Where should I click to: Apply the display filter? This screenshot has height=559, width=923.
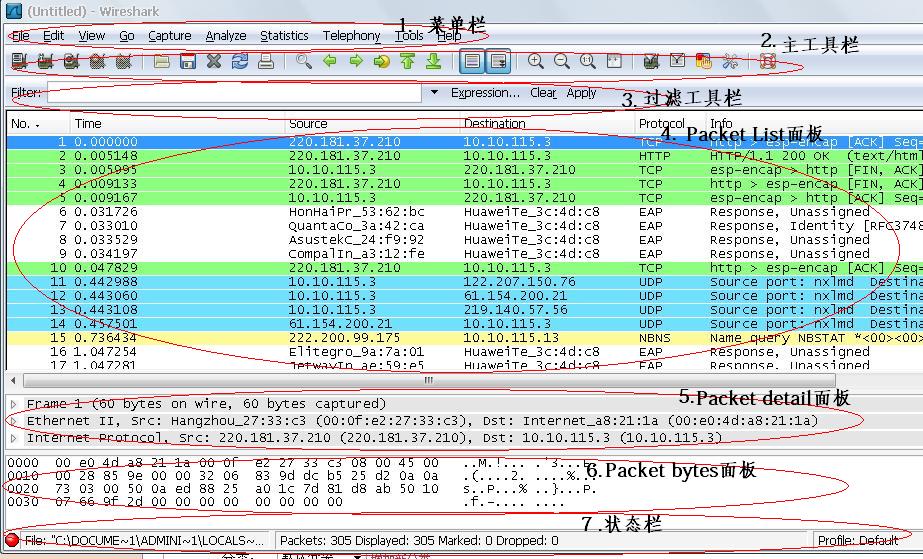(582, 93)
